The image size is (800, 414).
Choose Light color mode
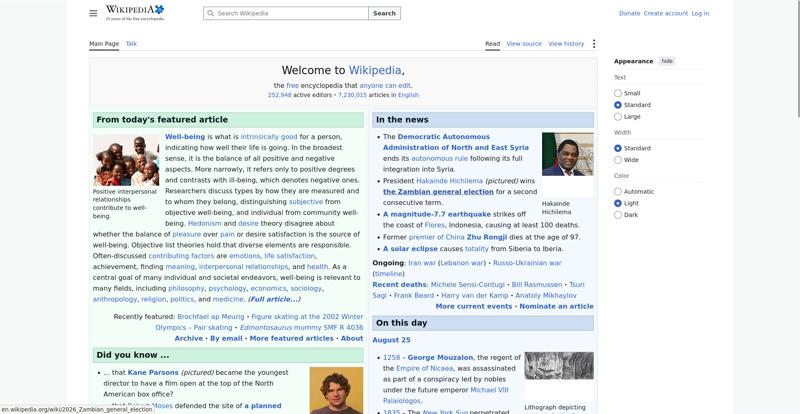coord(618,204)
